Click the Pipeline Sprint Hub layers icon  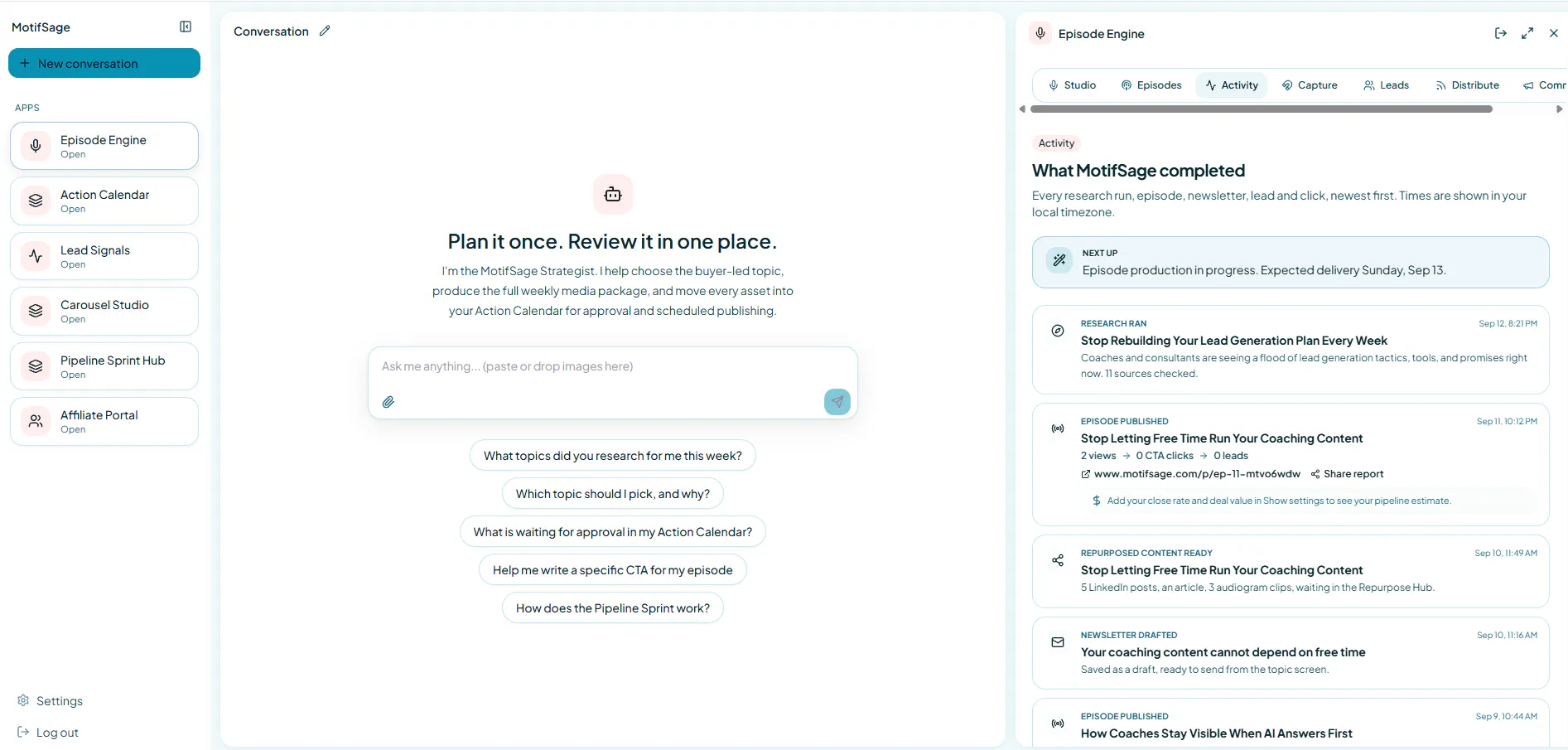click(x=36, y=366)
